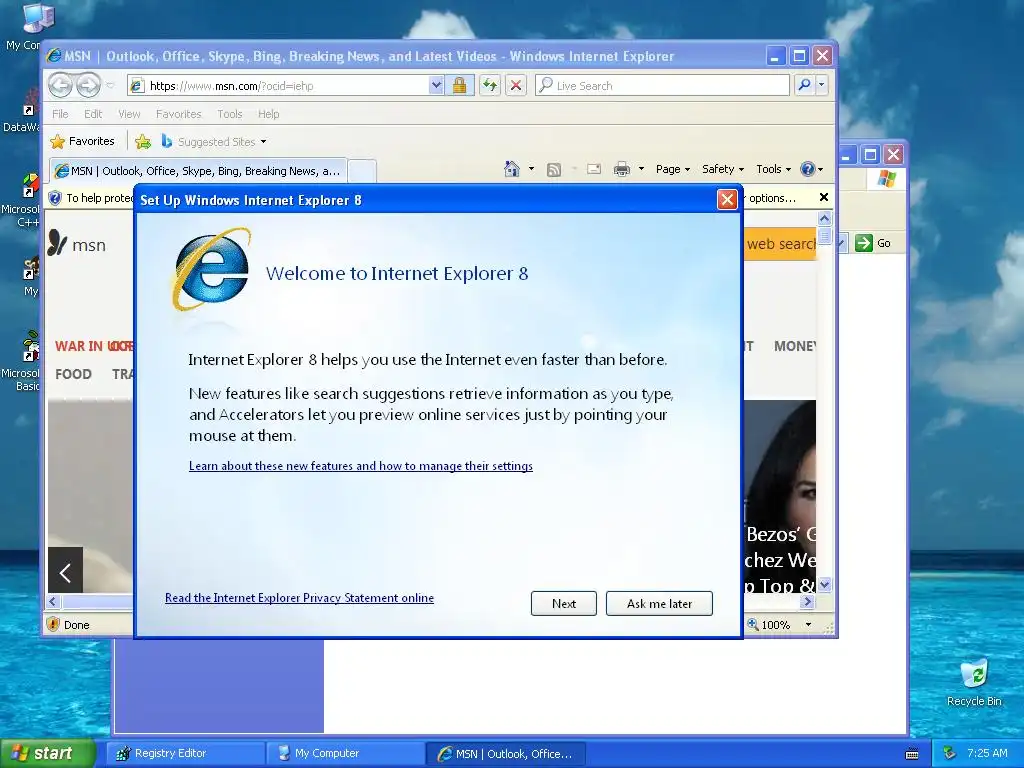Close the Set Up Internet Explorer 8 dialog
Screen dimensions: 1024x768
pos(728,199)
